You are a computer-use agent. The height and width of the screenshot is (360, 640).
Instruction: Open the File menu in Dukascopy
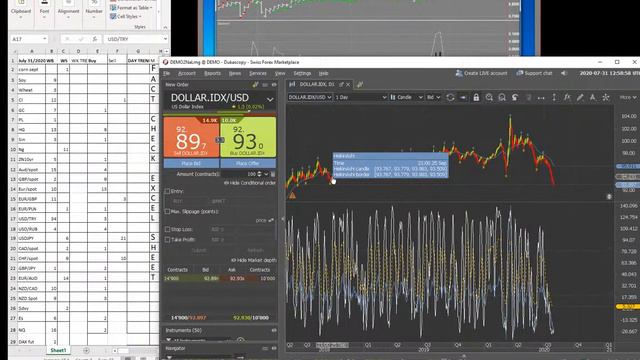167,73
